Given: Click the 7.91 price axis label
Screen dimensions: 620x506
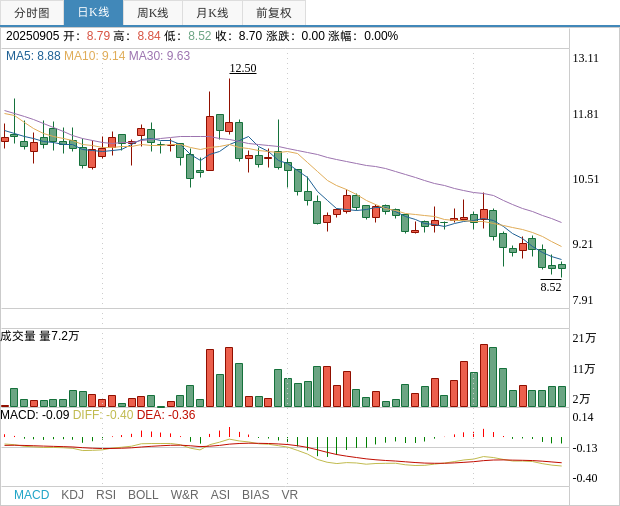Looking at the screenshot, I should pyautogui.click(x=583, y=300).
